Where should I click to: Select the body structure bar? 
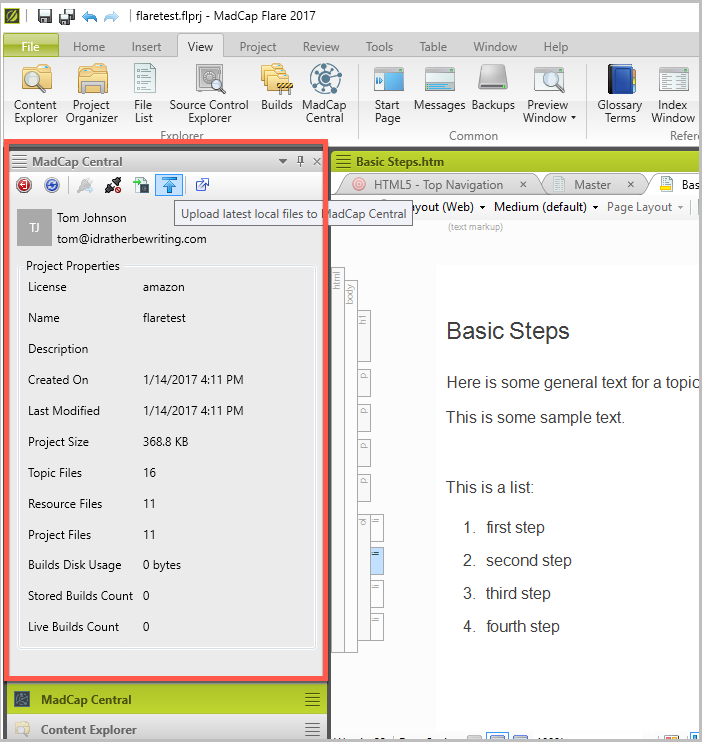point(351,466)
